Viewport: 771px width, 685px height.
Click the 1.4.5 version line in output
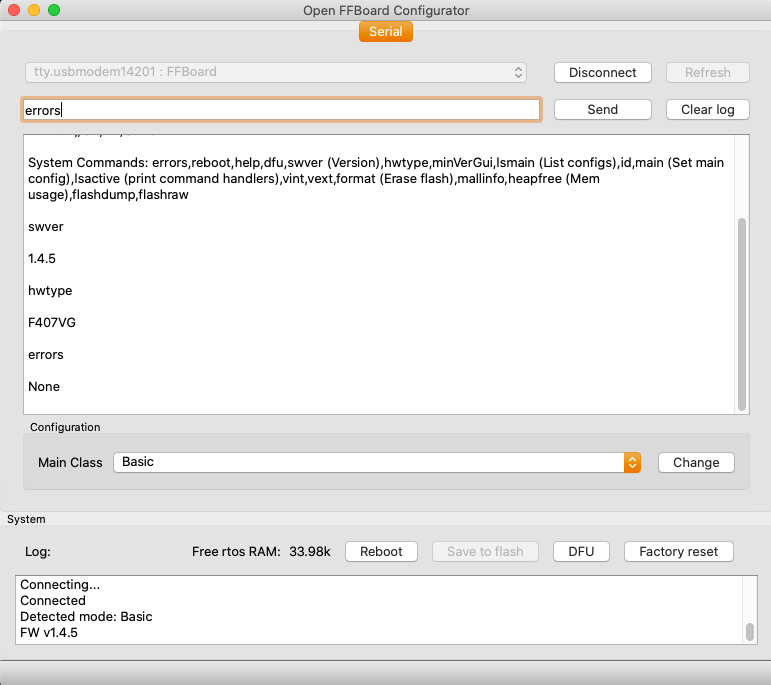(42, 259)
